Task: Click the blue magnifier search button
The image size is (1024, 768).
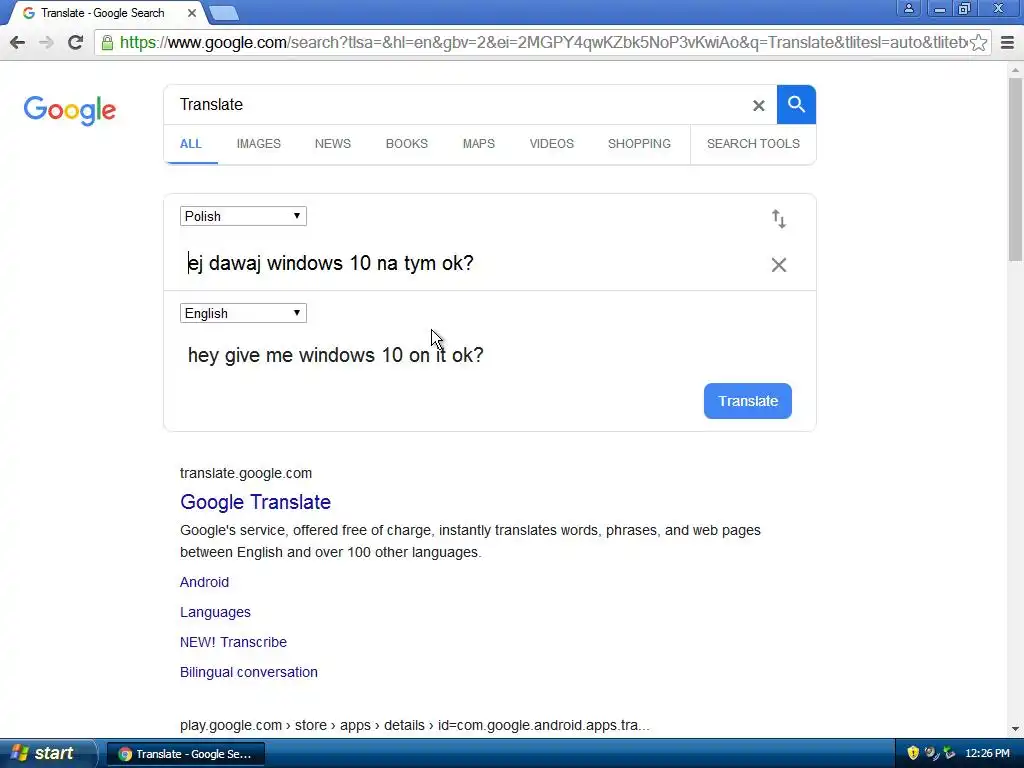Action: (796, 104)
